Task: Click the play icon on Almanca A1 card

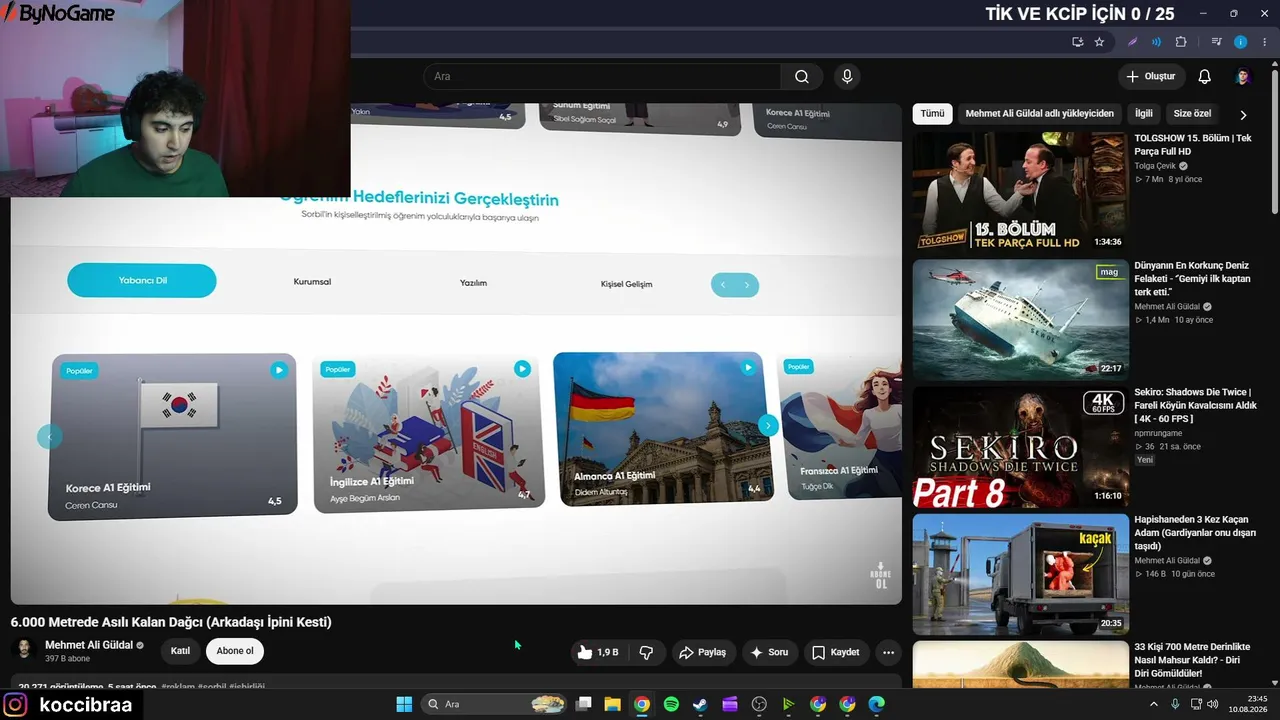Action: pos(748,368)
